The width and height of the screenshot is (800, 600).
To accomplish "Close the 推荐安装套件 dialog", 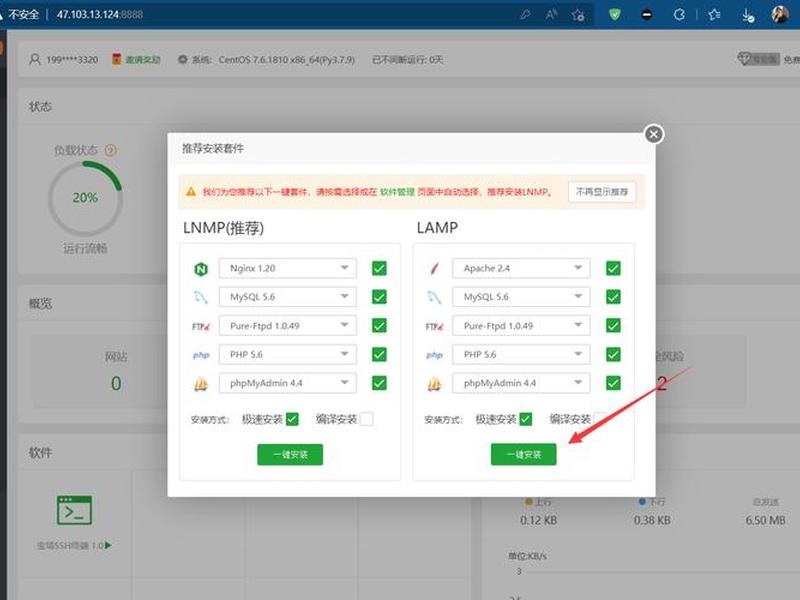I will click(x=654, y=134).
